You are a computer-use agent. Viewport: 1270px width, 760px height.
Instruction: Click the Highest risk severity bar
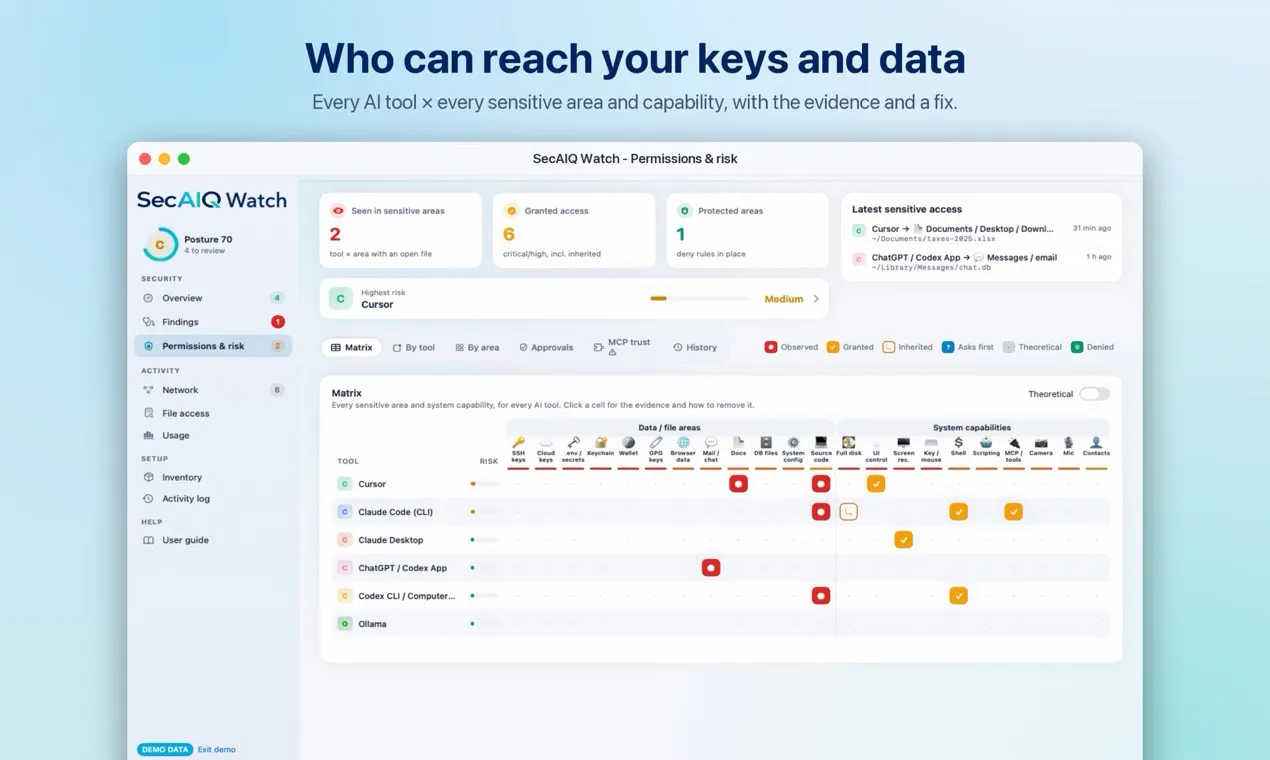699,299
